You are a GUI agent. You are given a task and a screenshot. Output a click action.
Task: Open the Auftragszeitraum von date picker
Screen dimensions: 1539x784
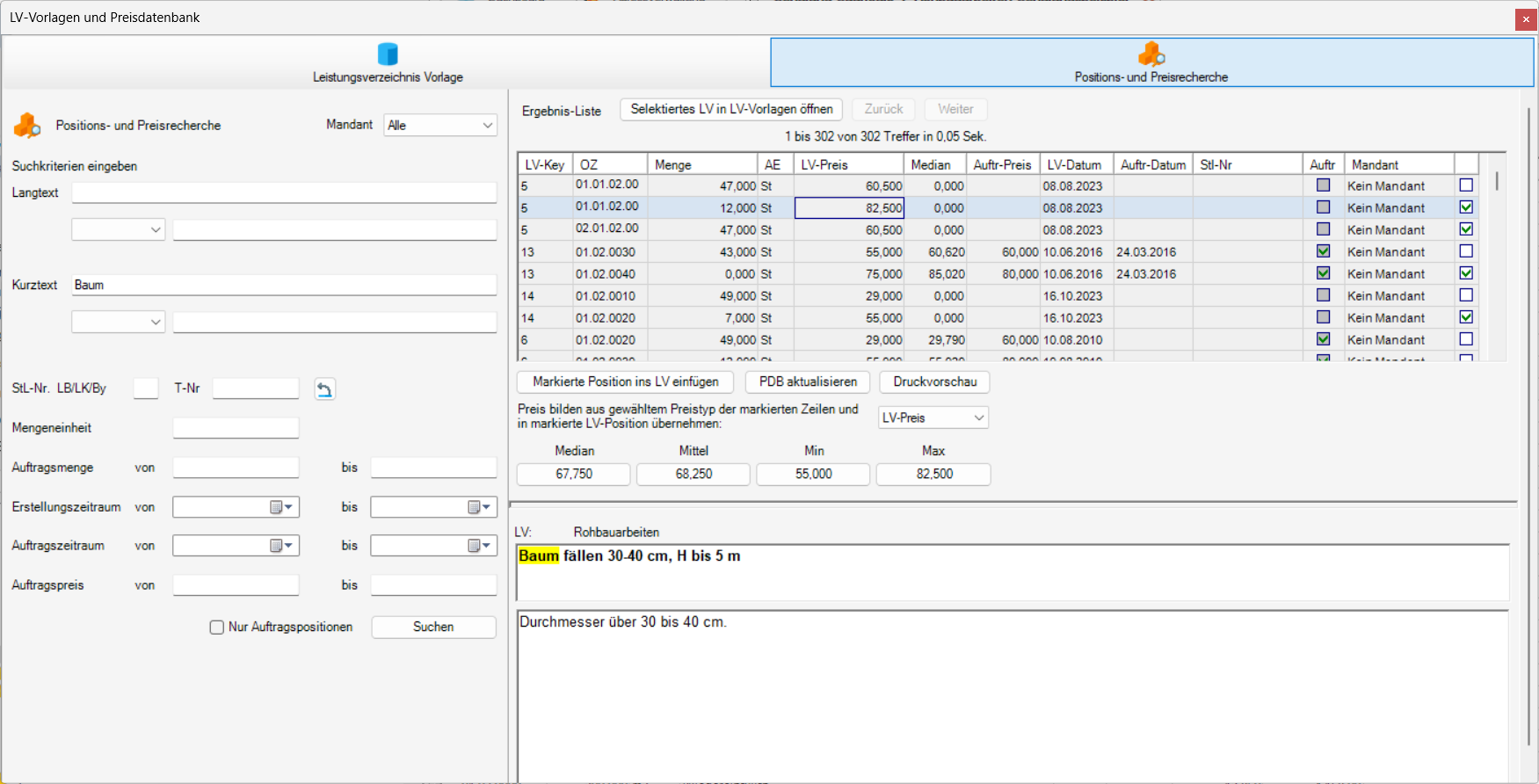point(281,546)
